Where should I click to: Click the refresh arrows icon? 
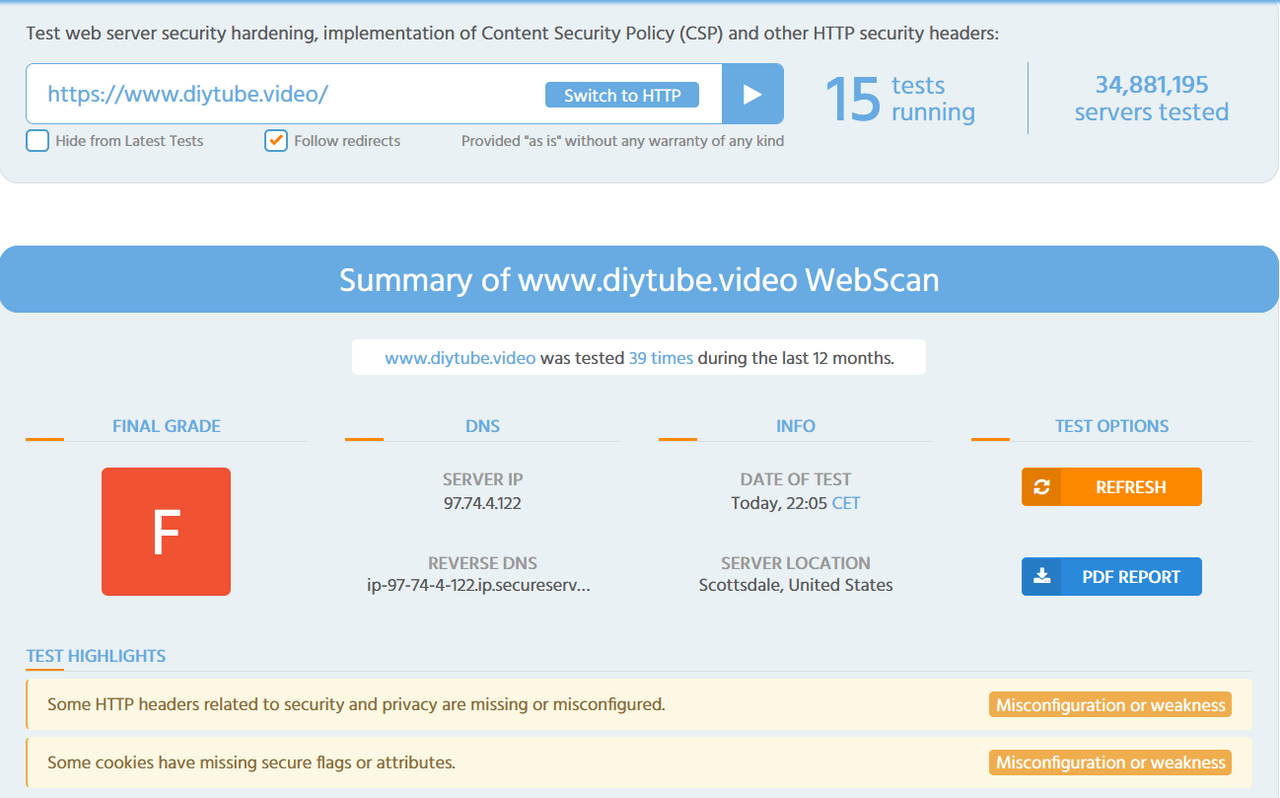point(1041,487)
